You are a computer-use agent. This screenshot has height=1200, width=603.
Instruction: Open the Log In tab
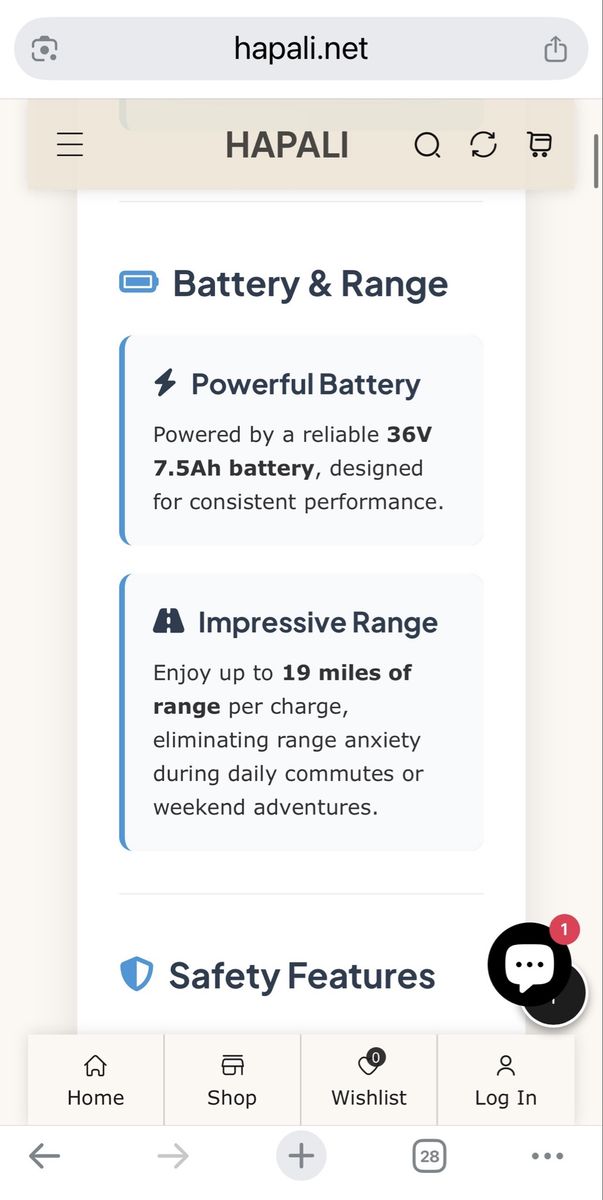tap(506, 1081)
